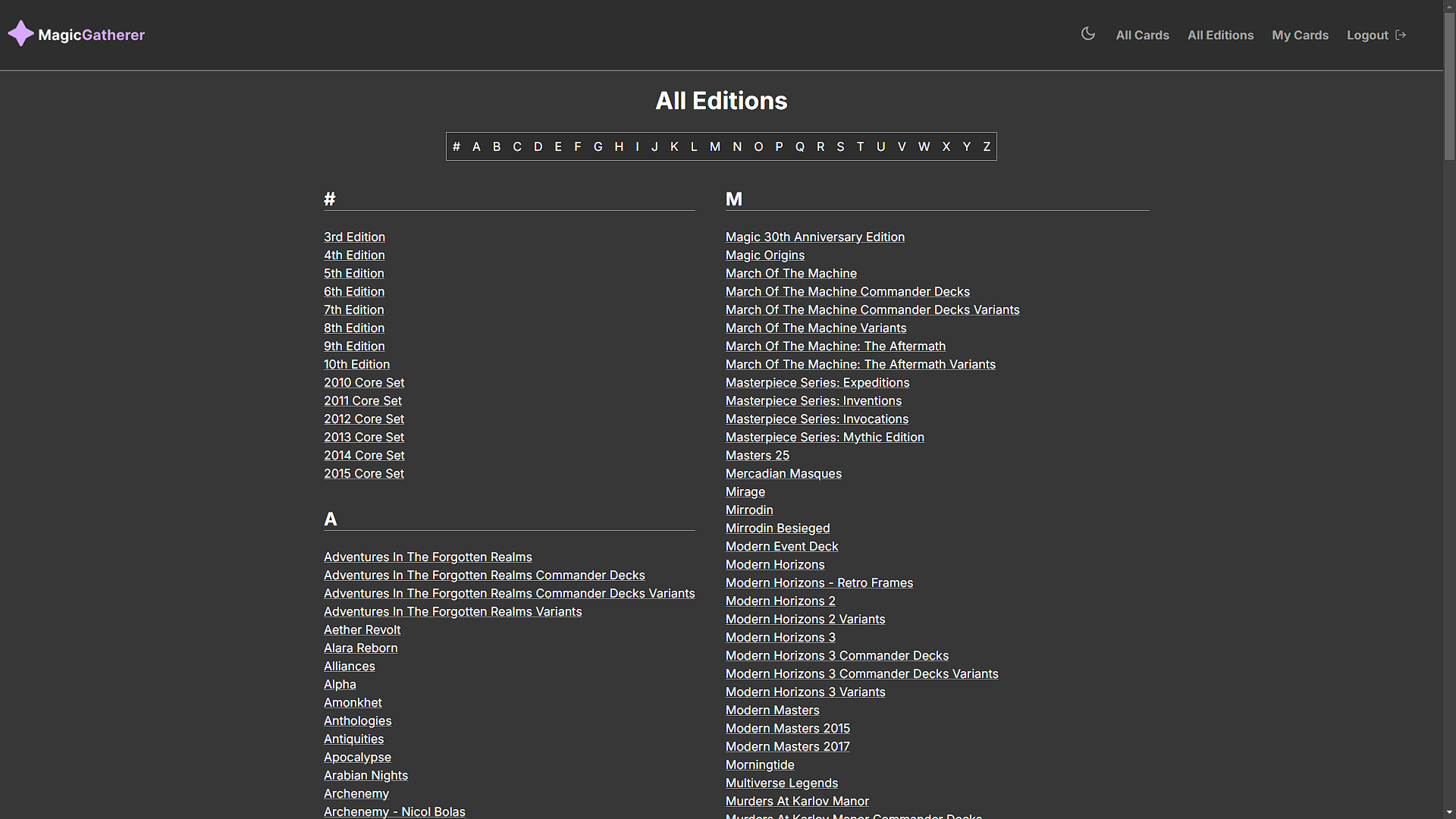This screenshot has height=819, width=1456.
Task: Open the Alpha edition
Action: [340, 685]
